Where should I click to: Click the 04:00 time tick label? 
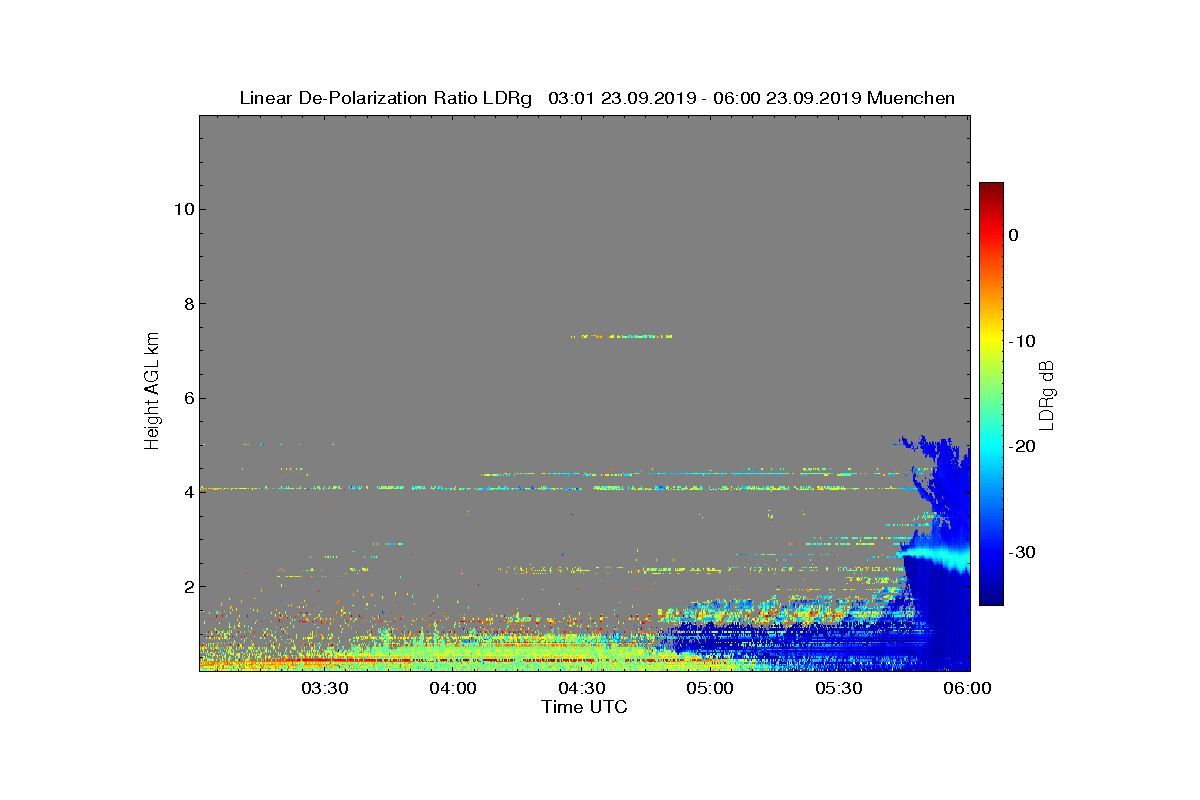point(453,688)
